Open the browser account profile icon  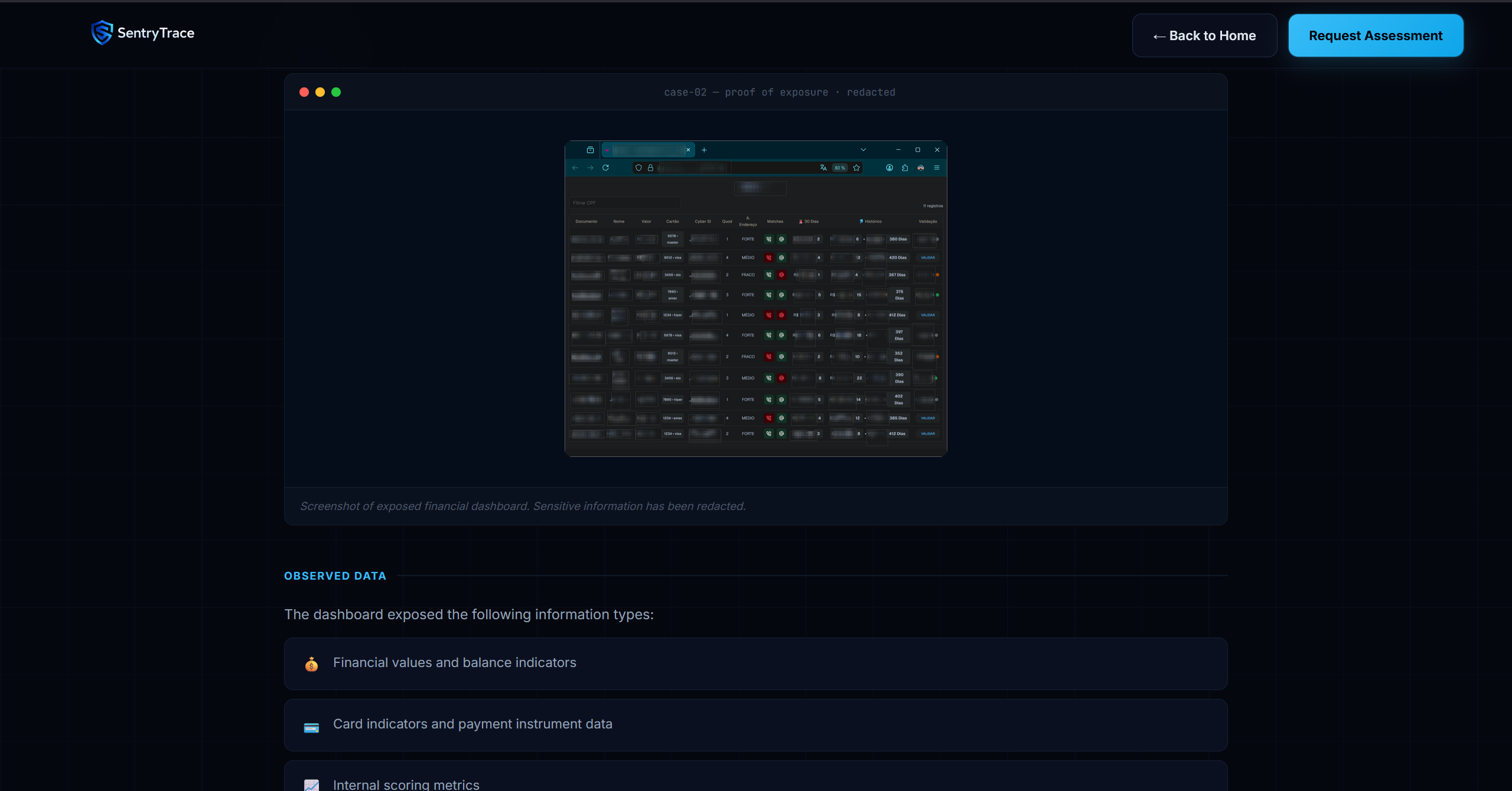889,168
